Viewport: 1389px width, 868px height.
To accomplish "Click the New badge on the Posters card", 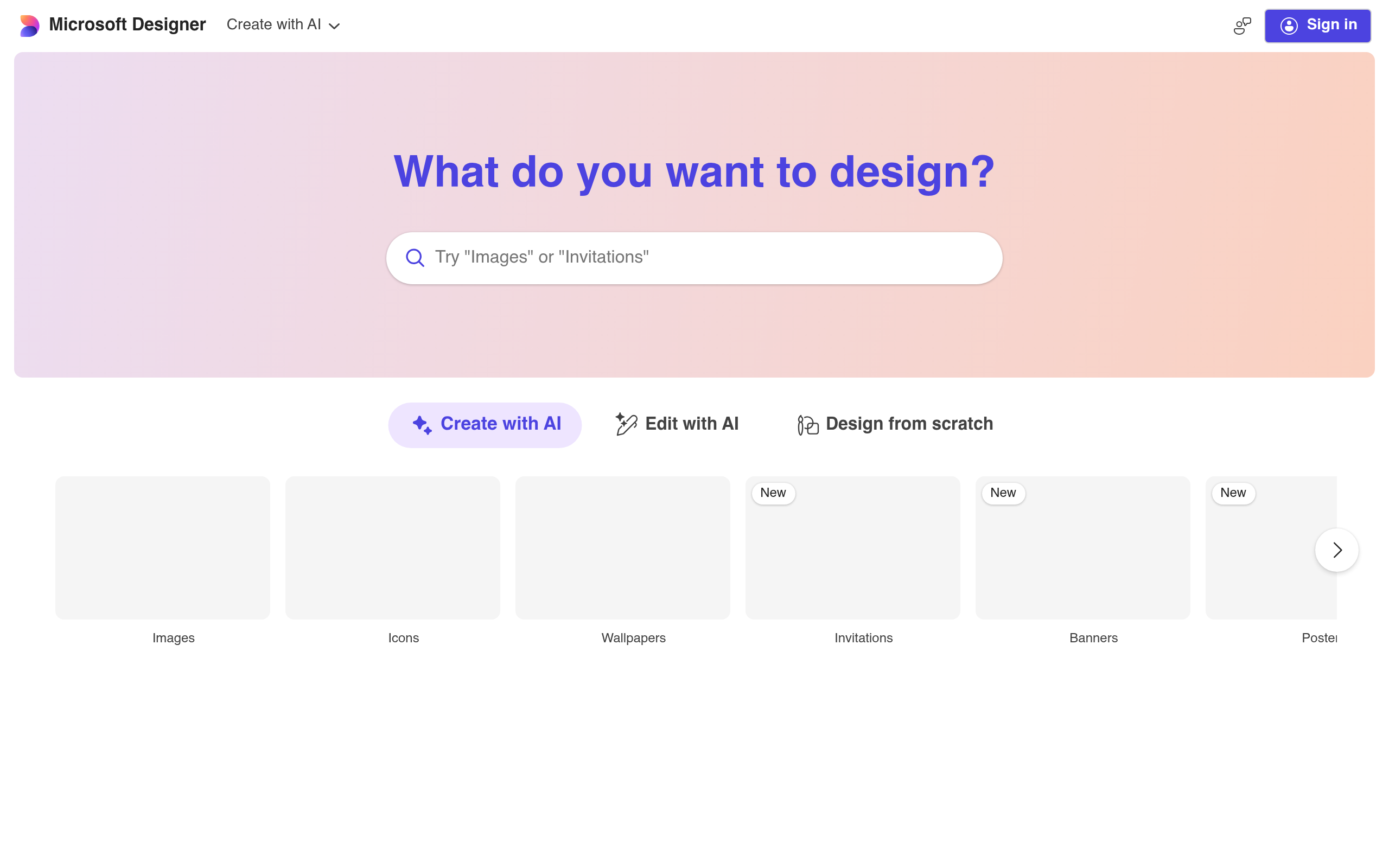I will pyautogui.click(x=1234, y=493).
